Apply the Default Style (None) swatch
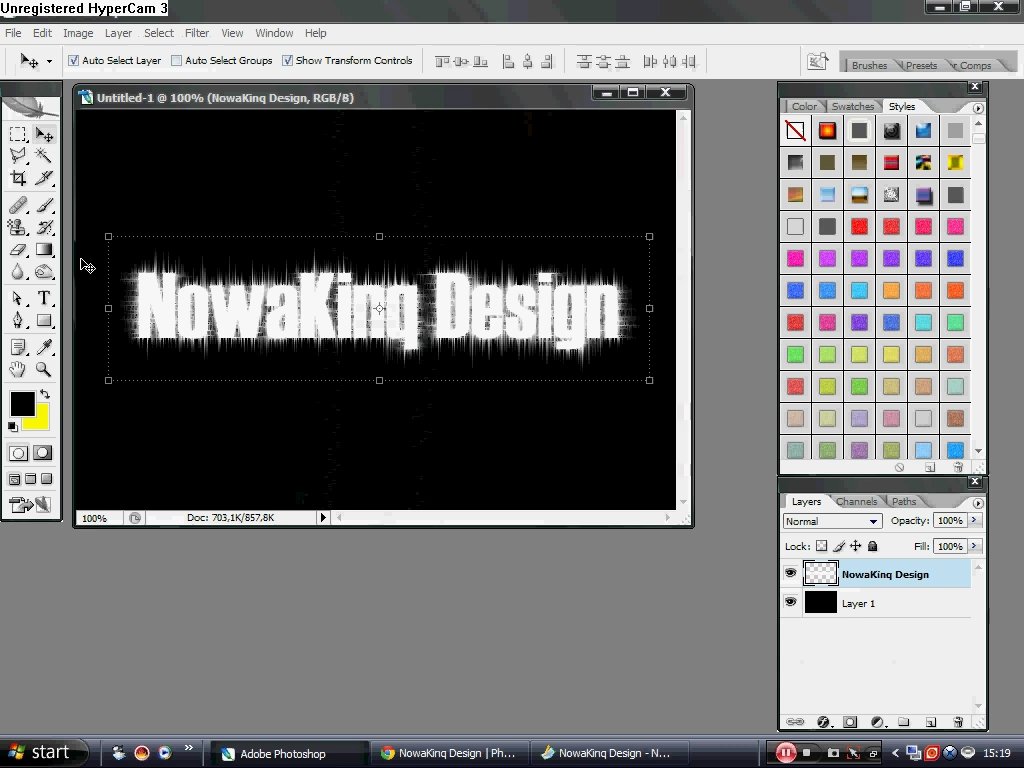The height and width of the screenshot is (768, 1024). pyautogui.click(x=795, y=131)
